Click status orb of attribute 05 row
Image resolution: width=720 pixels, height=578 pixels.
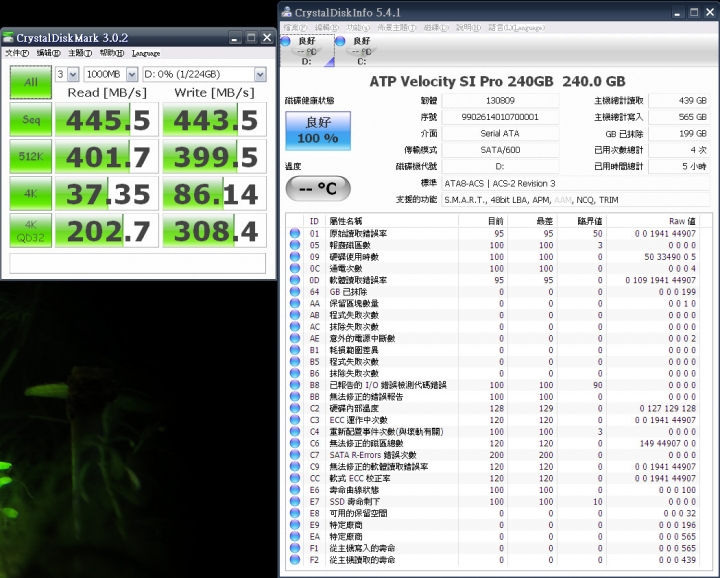click(x=295, y=245)
